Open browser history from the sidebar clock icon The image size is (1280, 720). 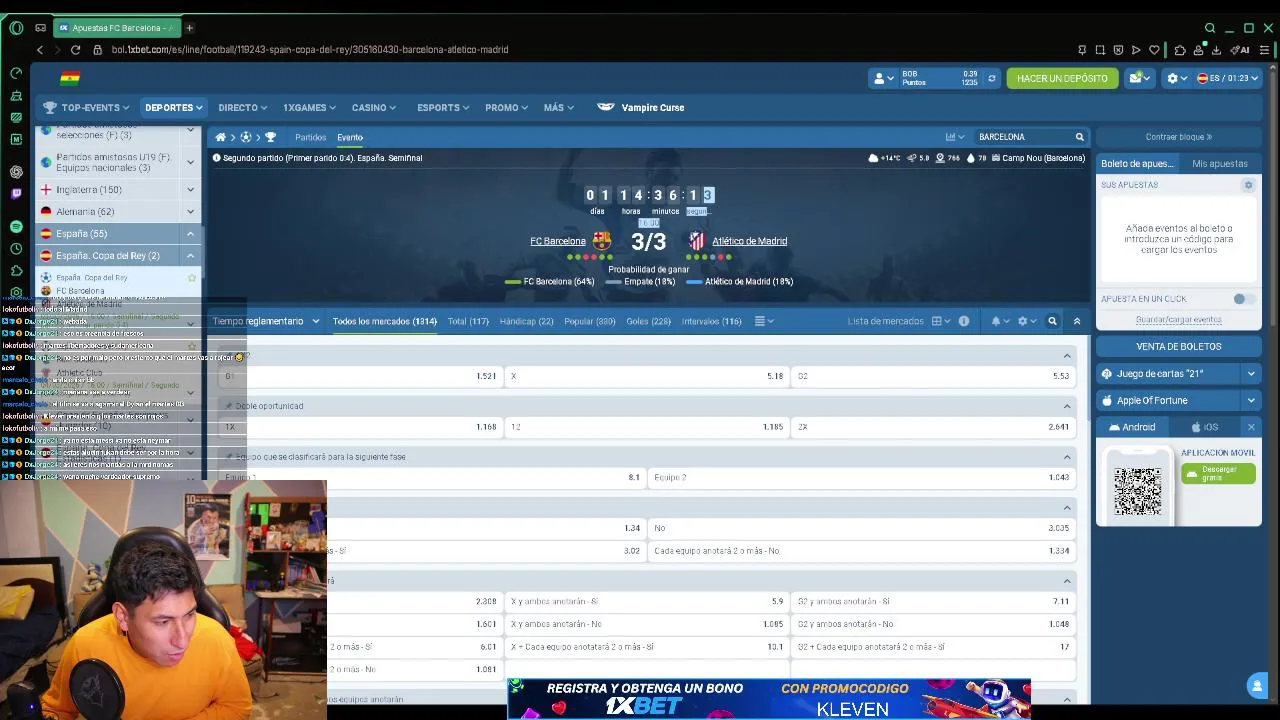coord(16,249)
